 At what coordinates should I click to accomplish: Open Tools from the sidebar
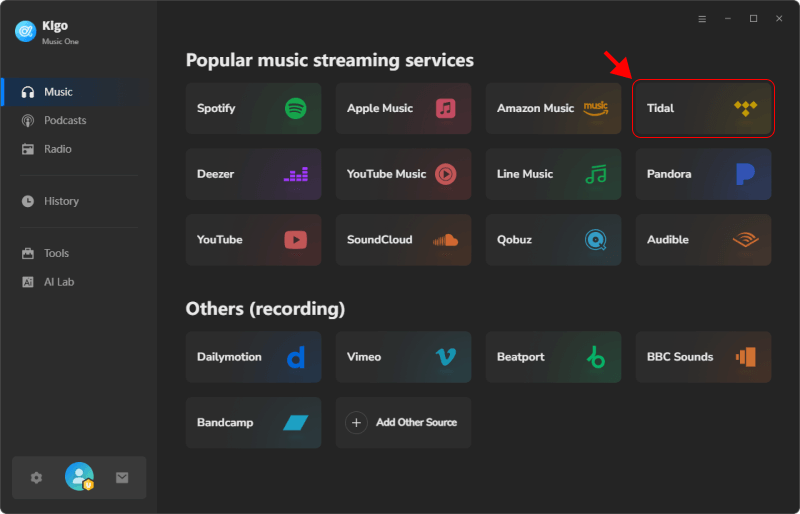click(x=56, y=254)
